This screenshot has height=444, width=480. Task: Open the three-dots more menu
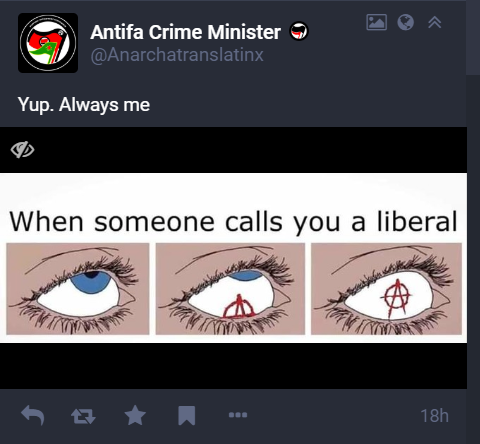tap(238, 415)
